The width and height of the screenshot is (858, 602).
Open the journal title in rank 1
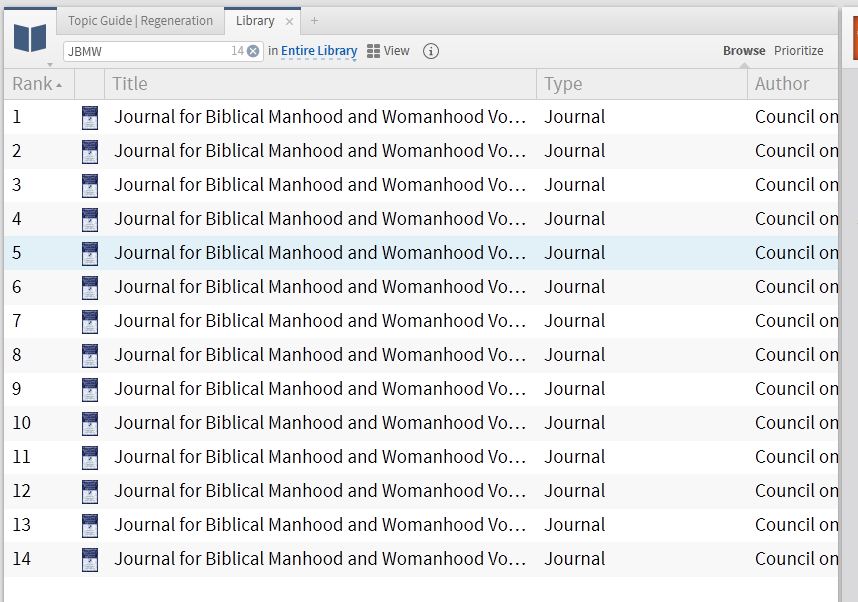[320, 117]
